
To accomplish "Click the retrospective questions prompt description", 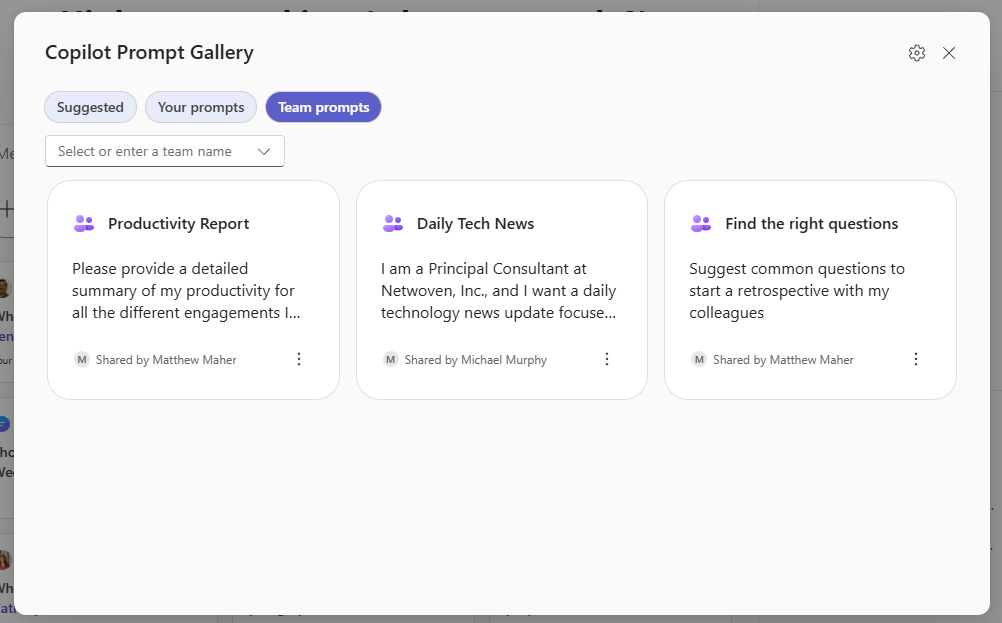I will [797, 290].
